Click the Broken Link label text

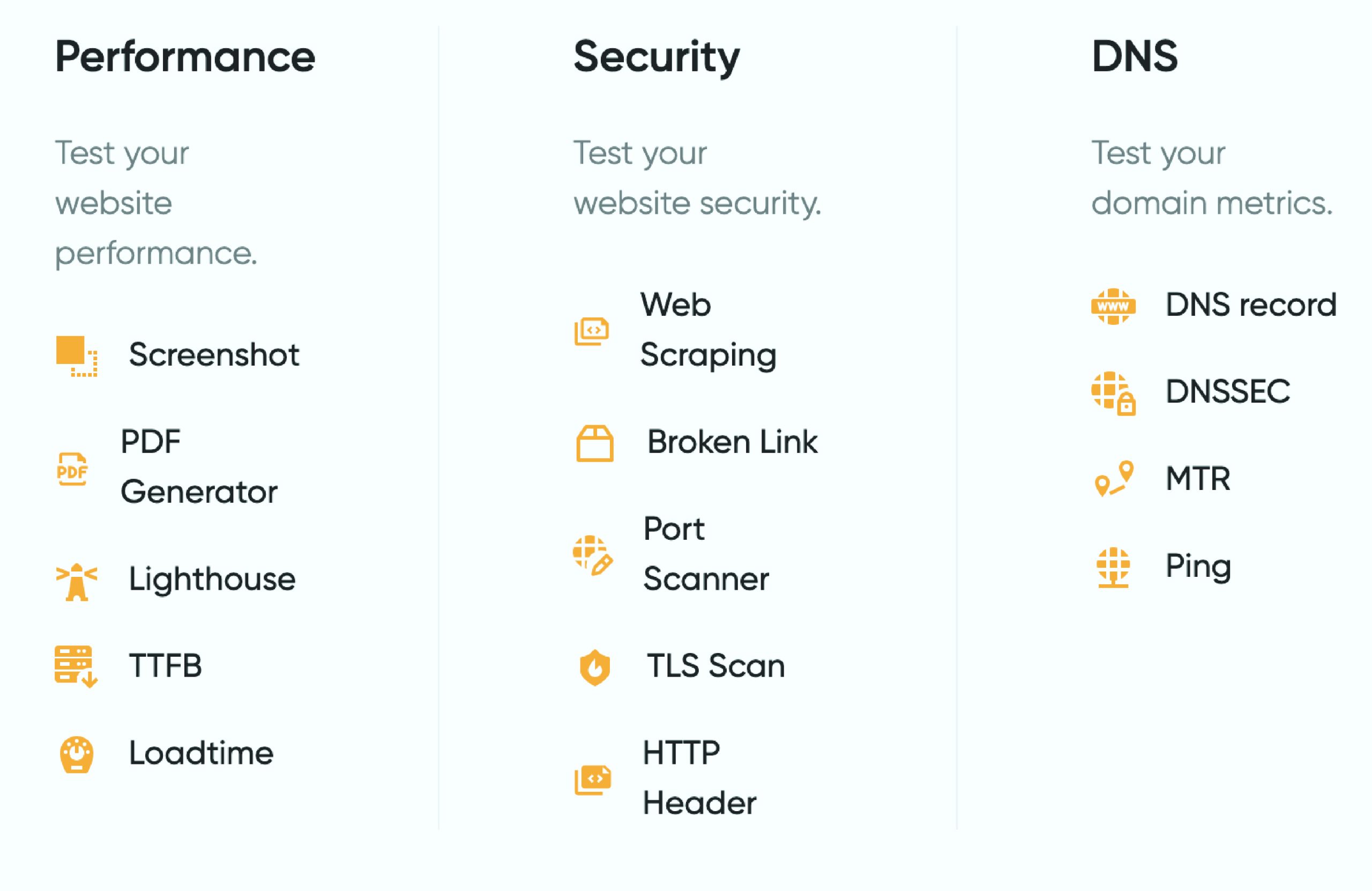[x=731, y=443]
